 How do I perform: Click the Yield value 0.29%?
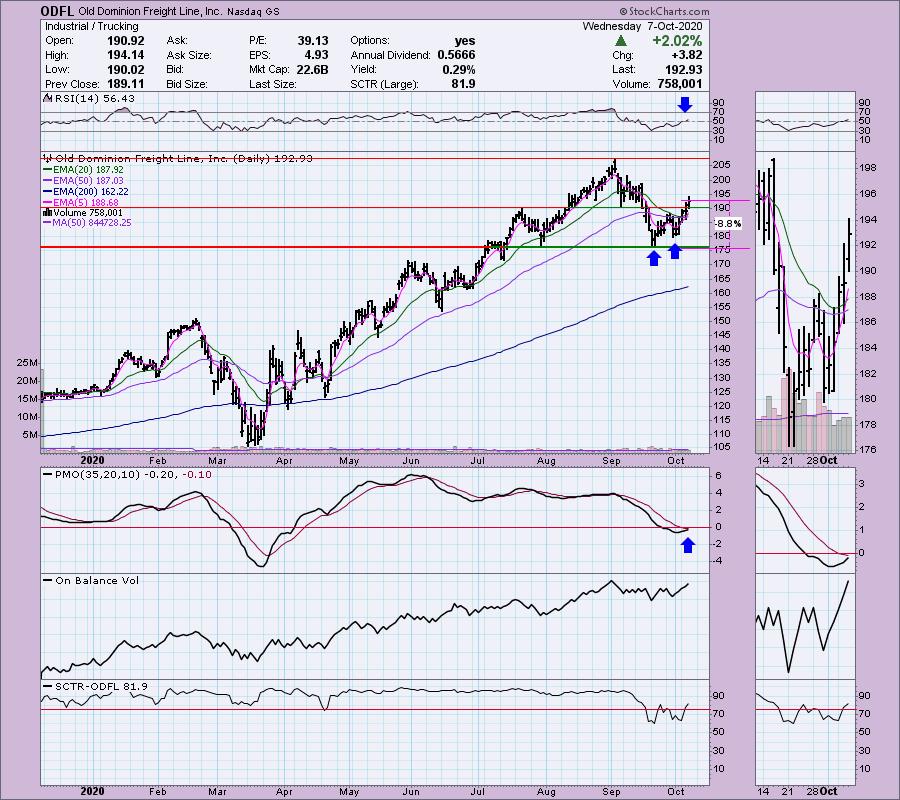click(x=459, y=69)
